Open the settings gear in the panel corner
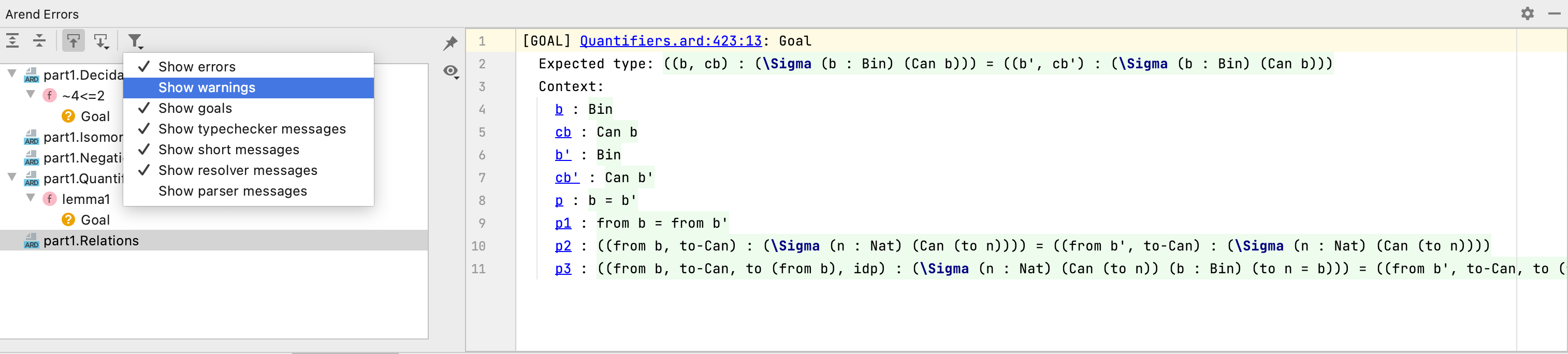 (1528, 13)
